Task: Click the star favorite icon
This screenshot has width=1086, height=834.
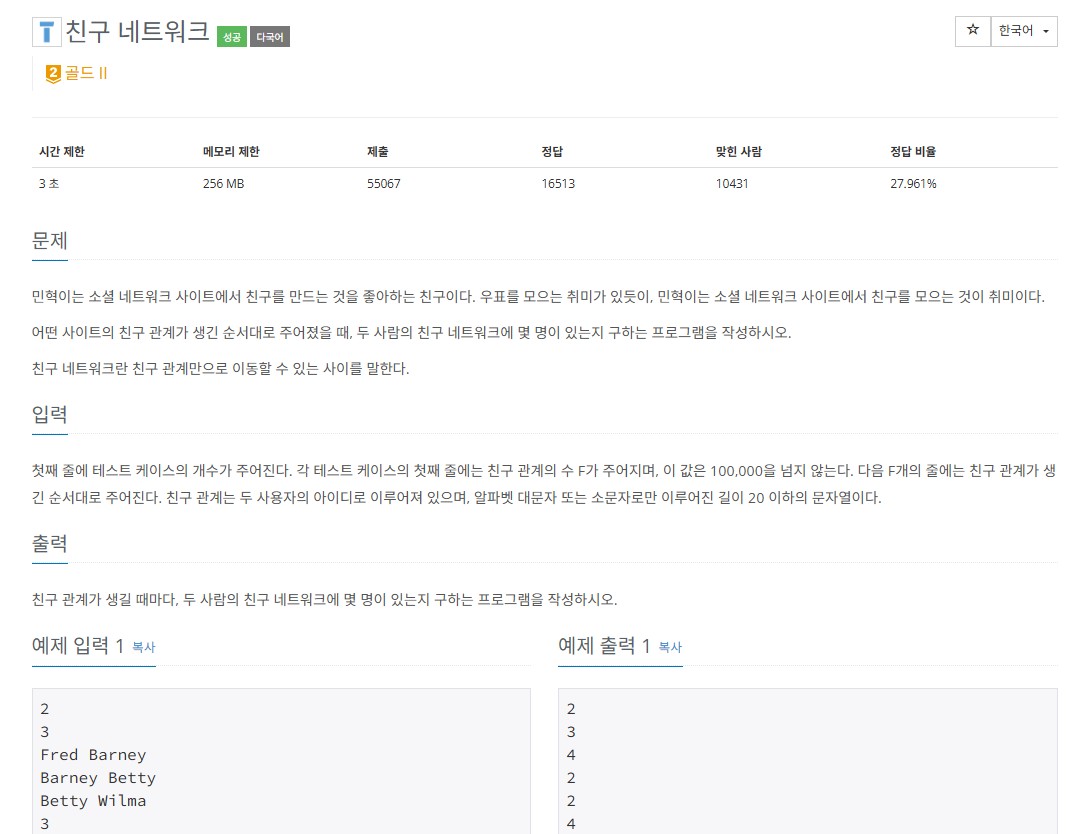Action: [973, 30]
